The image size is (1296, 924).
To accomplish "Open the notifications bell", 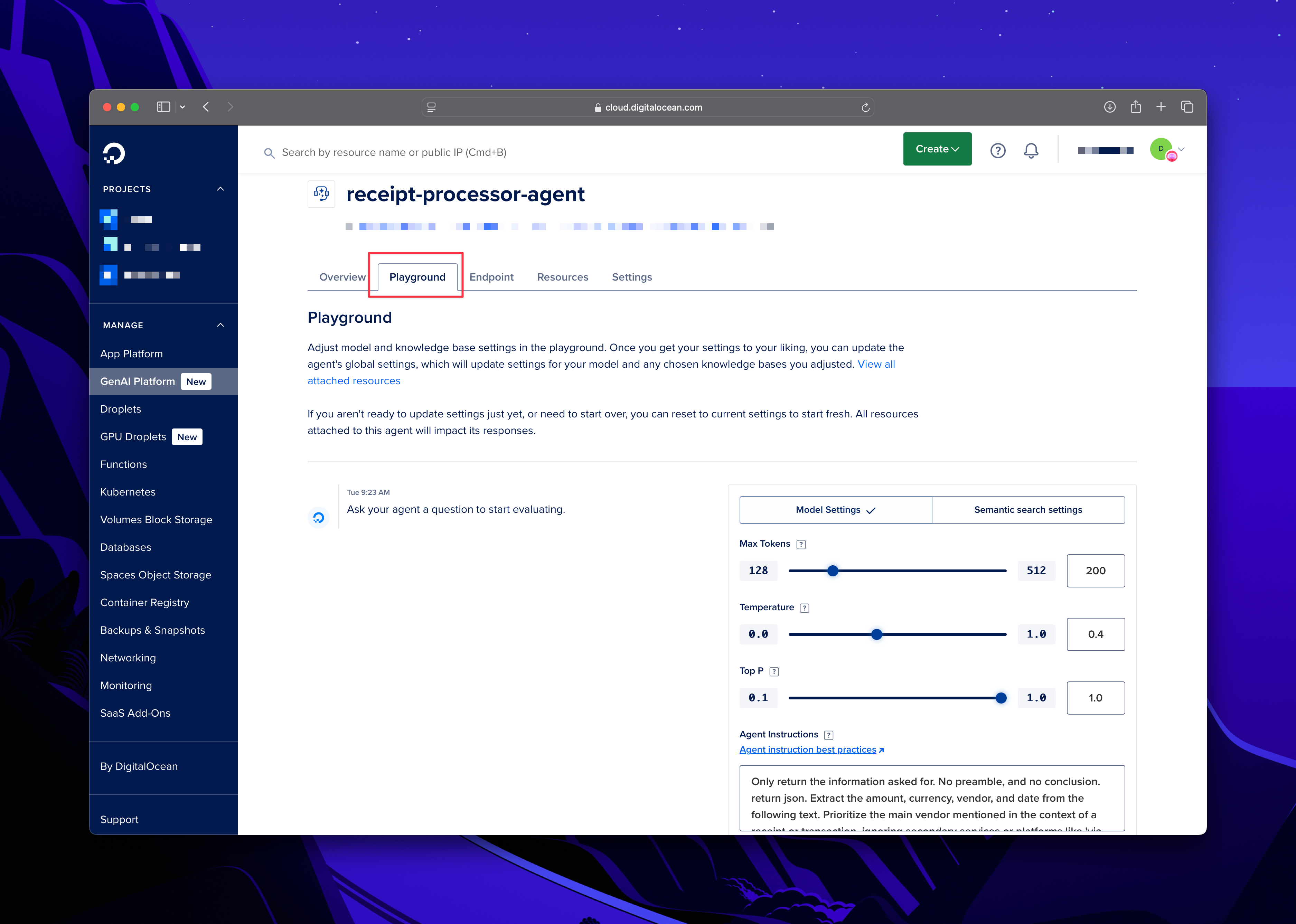I will coord(1031,150).
